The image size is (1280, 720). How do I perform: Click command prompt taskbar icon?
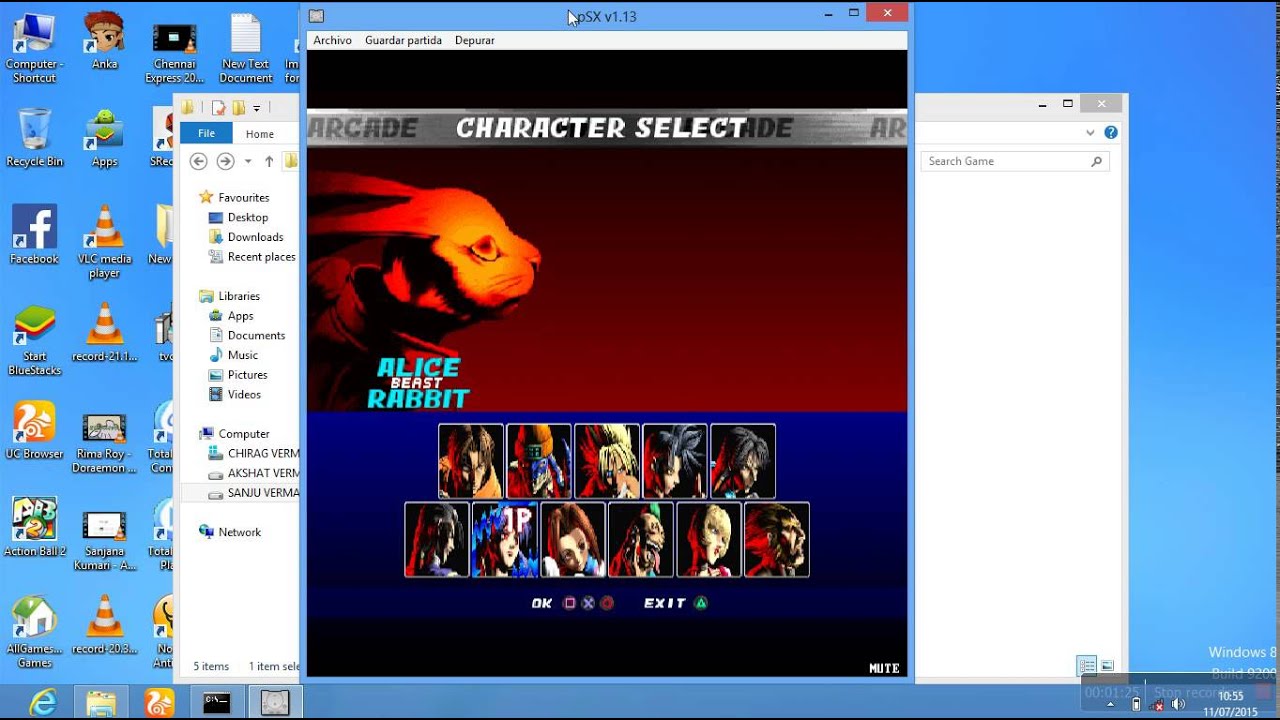pyautogui.click(x=217, y=703)
